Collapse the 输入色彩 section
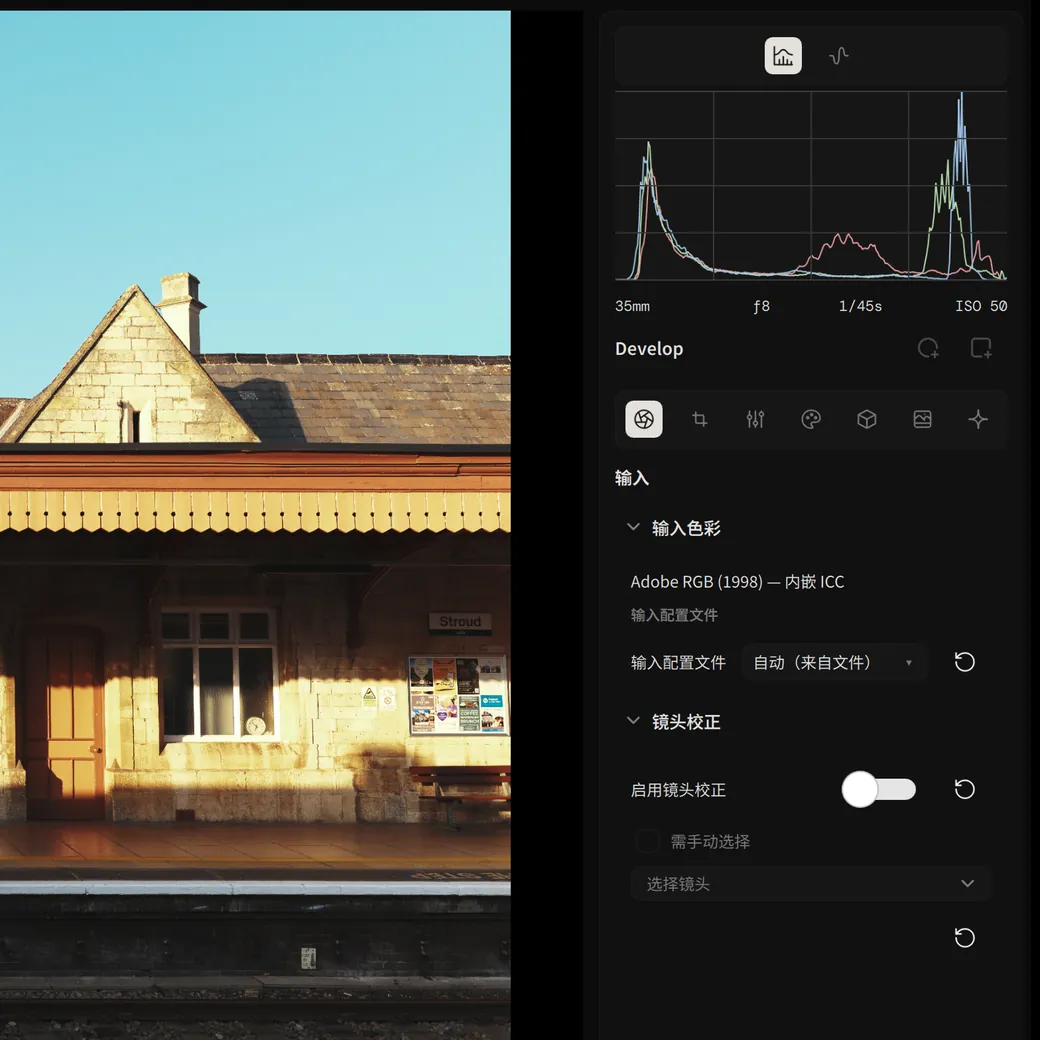This screenshot has width=1040, height=1040. [633, 527]
